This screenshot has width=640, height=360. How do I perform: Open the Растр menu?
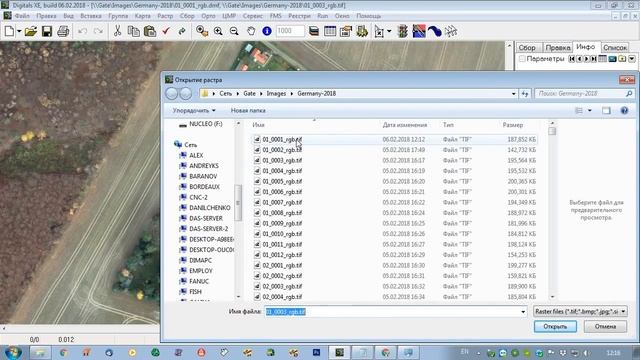165,16
